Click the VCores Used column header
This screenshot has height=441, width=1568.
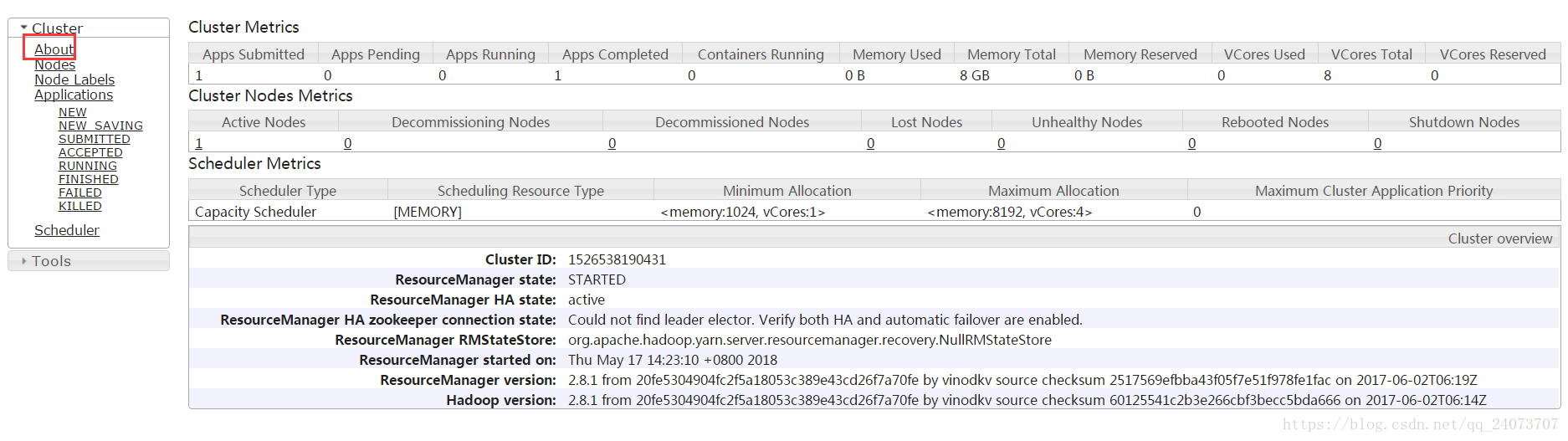pyautogui.click(x=1264, y=54)
